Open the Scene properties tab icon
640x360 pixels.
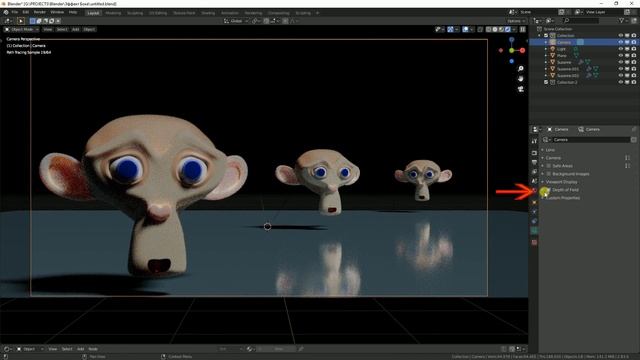pyautogui.click(x=534, y=181)
